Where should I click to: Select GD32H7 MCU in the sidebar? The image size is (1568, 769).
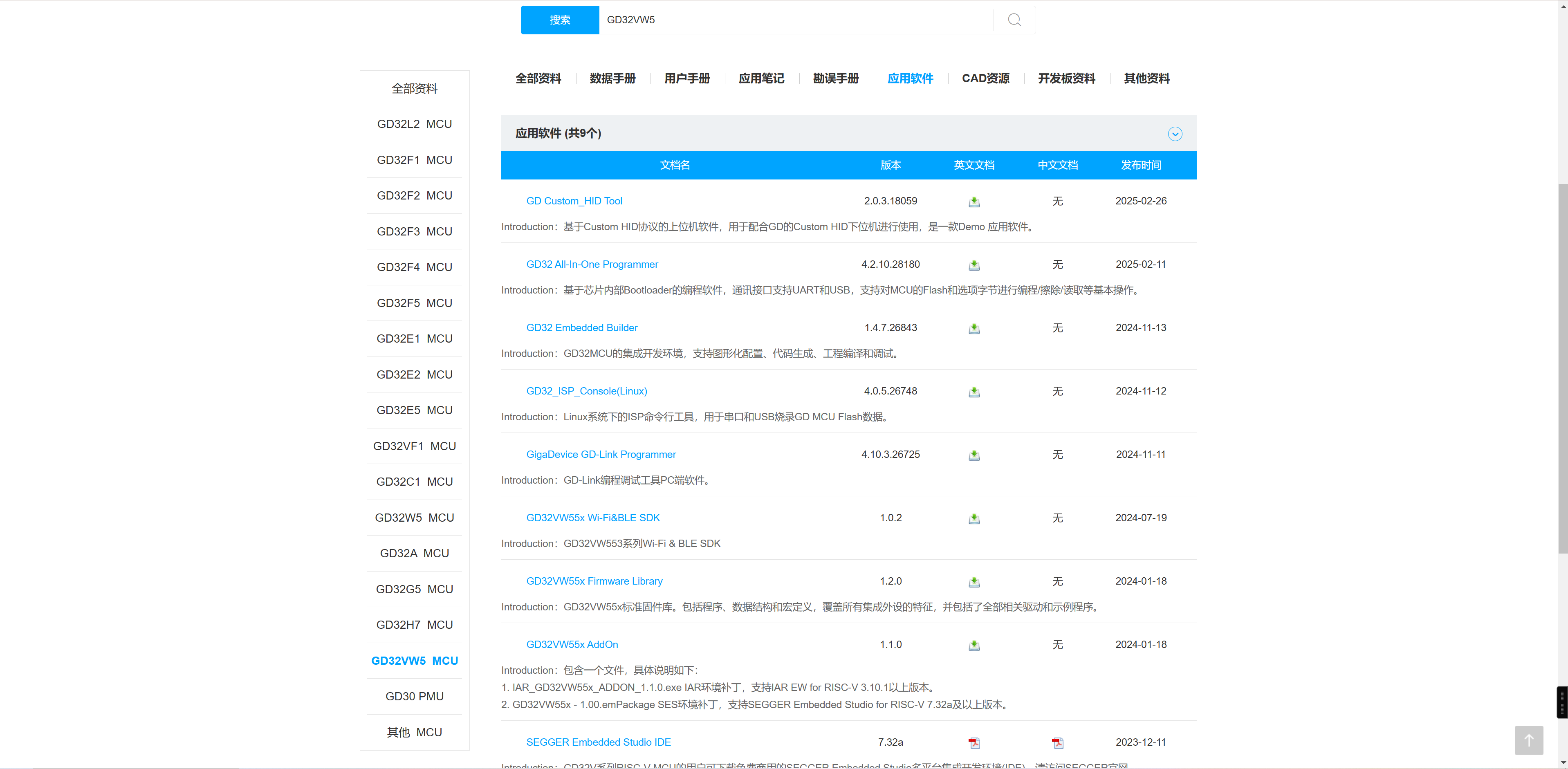pyautogui.click(x=415, y=625)
